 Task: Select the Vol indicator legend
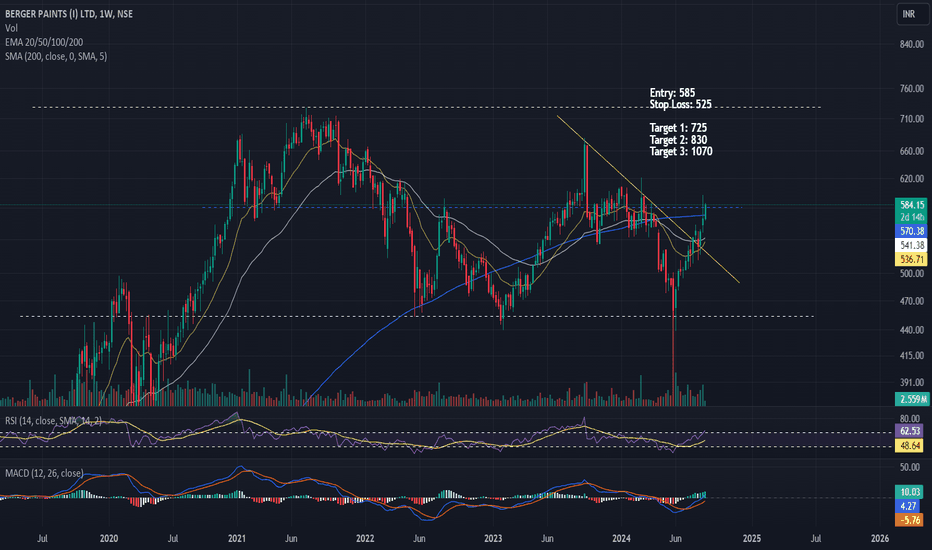11,28
